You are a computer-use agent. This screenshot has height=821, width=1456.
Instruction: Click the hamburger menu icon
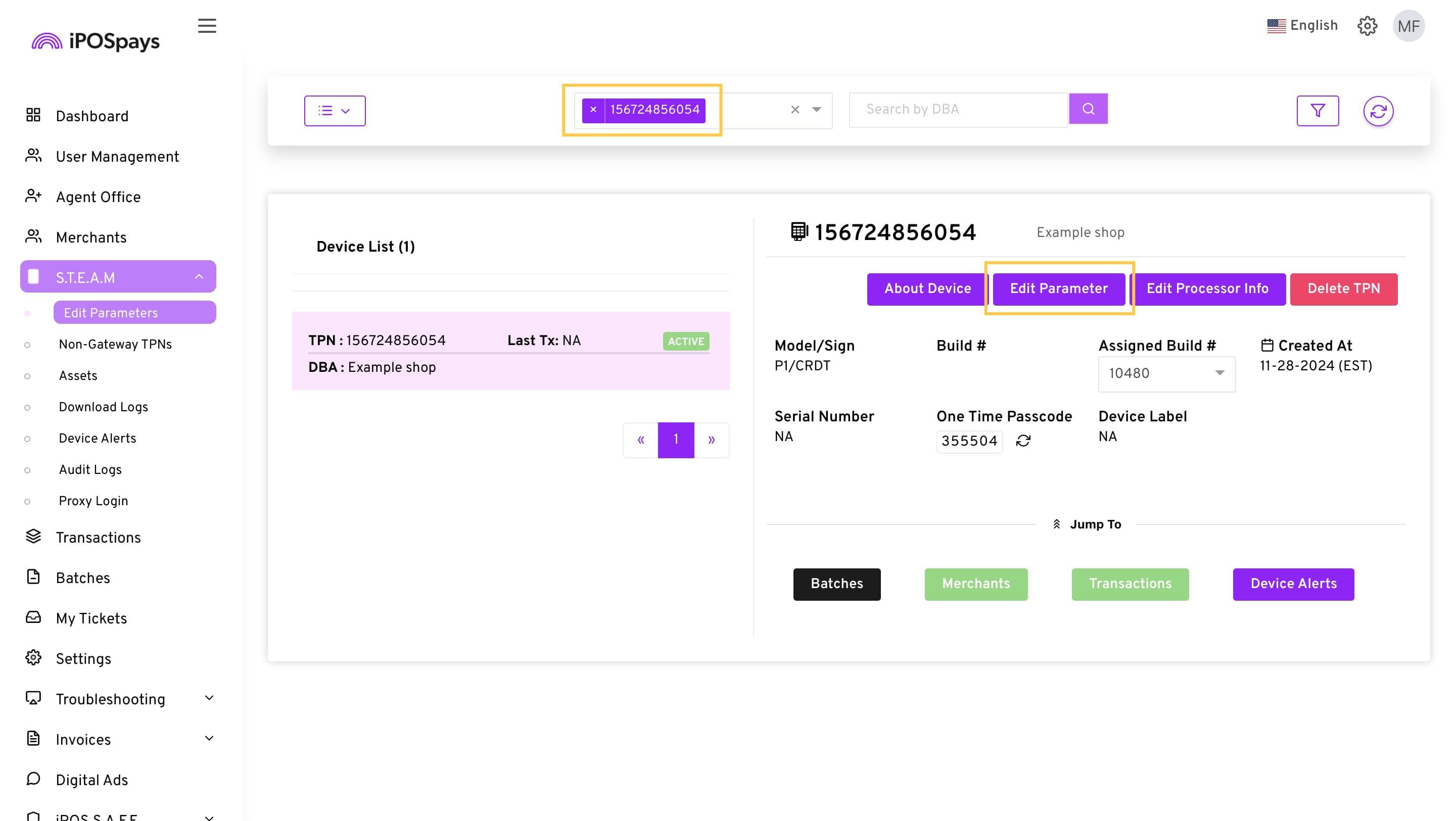coord(207,26)
